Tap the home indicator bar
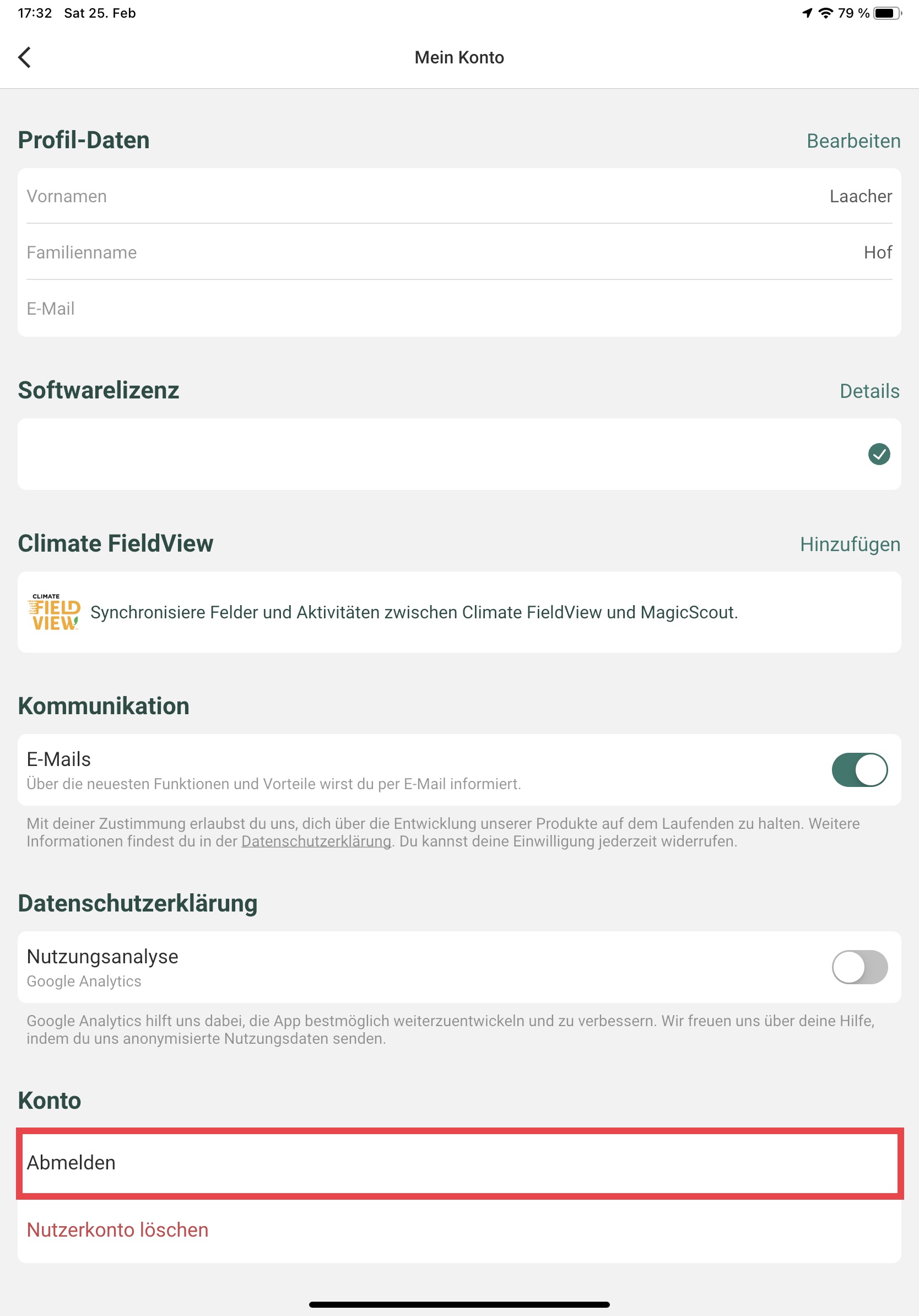The width and height of the screenshot is (919, 1316). [459, 1304]
